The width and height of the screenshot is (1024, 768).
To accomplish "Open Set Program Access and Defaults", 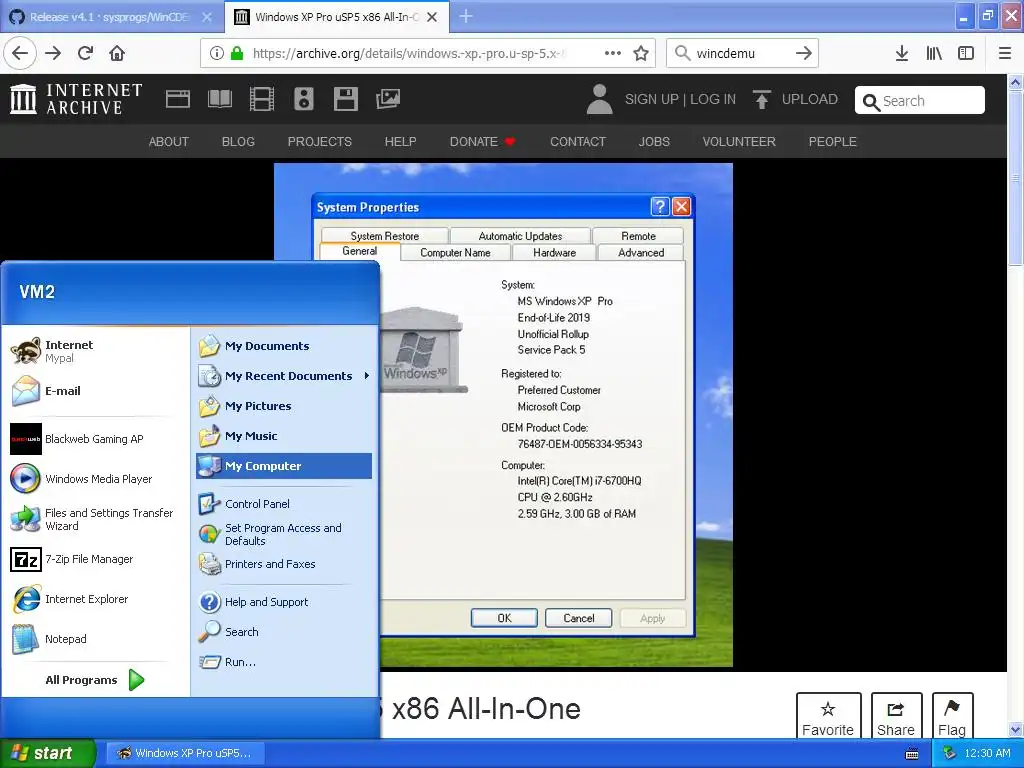I will (x=284, y=534).
